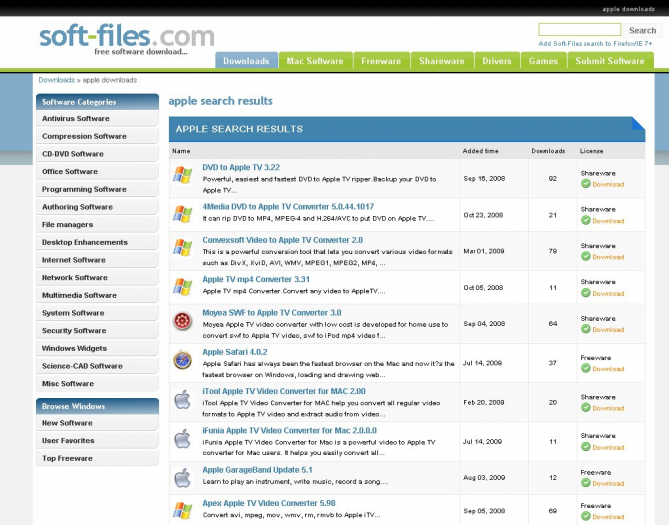Viewport: 669px width, 525px height.
Task: Open the Drivers tab
Action: click(x=497, y=61)
